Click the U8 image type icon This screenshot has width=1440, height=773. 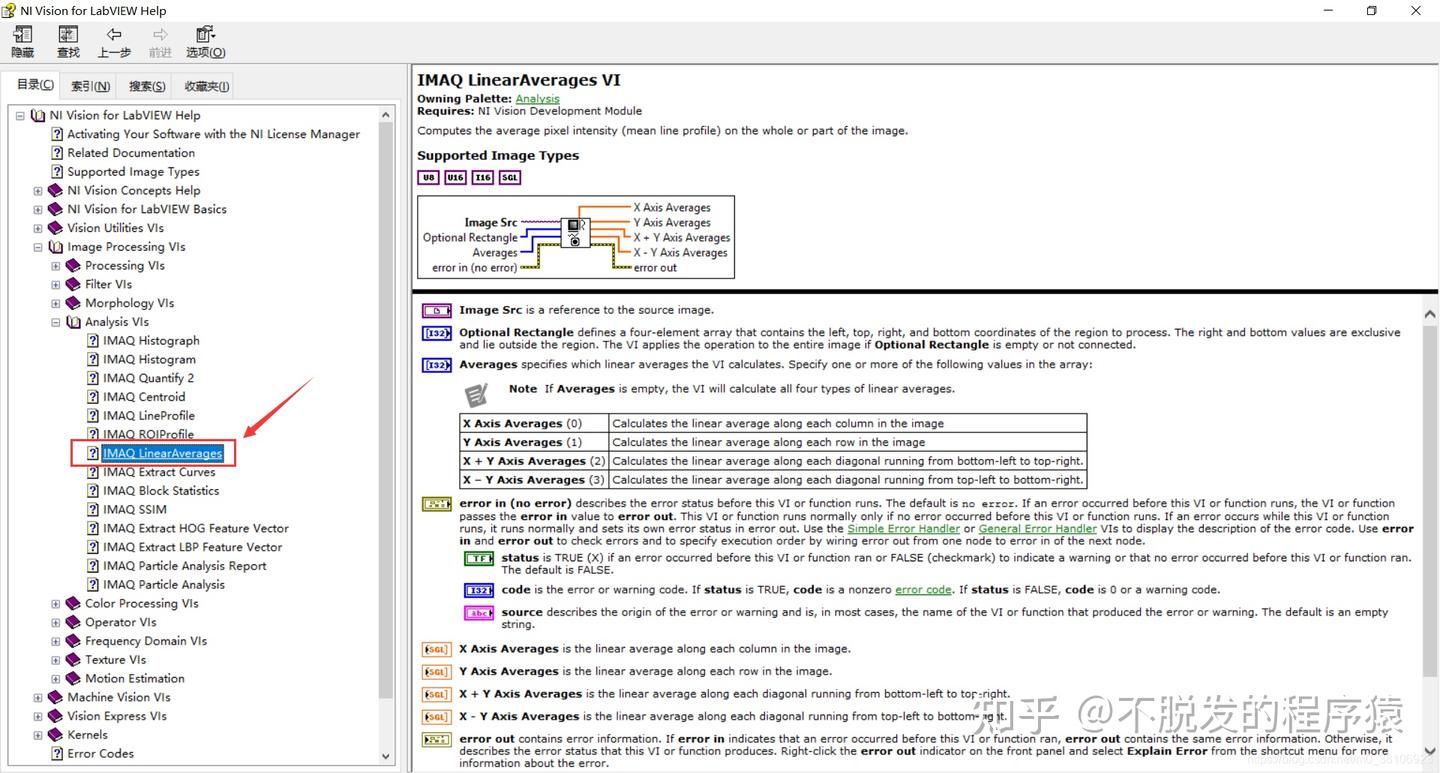[429, 177]
